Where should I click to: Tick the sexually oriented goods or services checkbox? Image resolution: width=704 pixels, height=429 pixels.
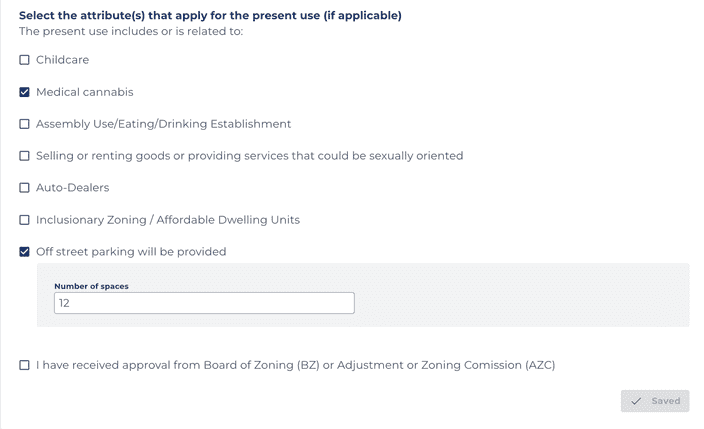[25, 156]
